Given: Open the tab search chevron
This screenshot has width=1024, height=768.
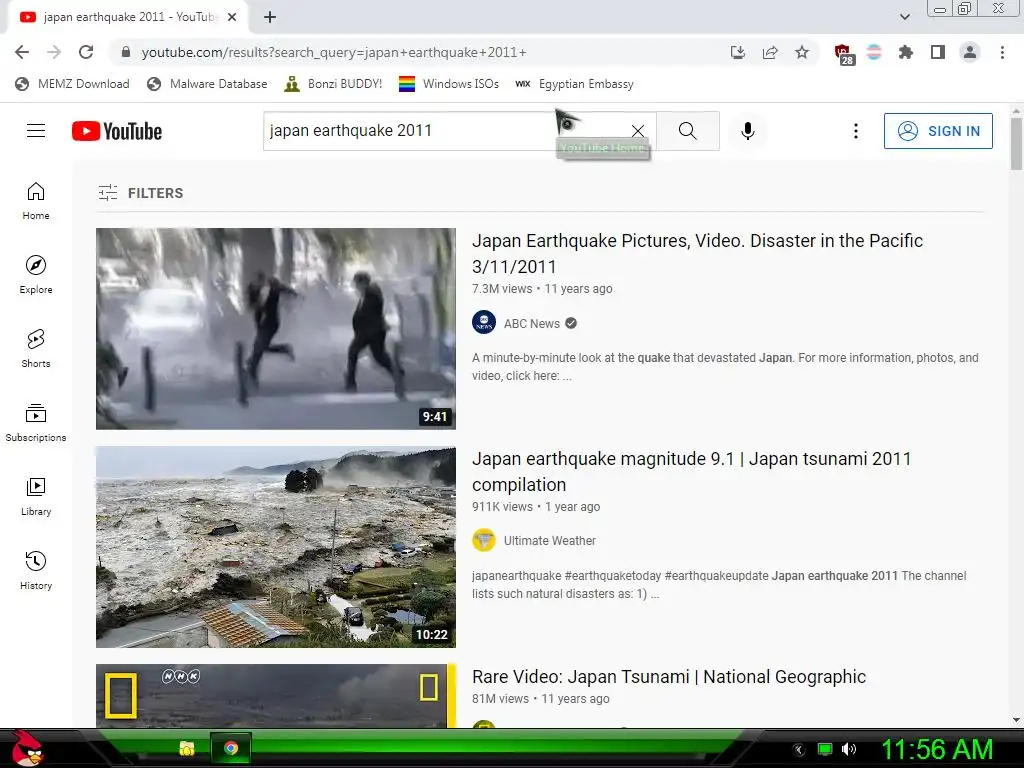Looking at the screenshot, I should click(x=904, y=17).
